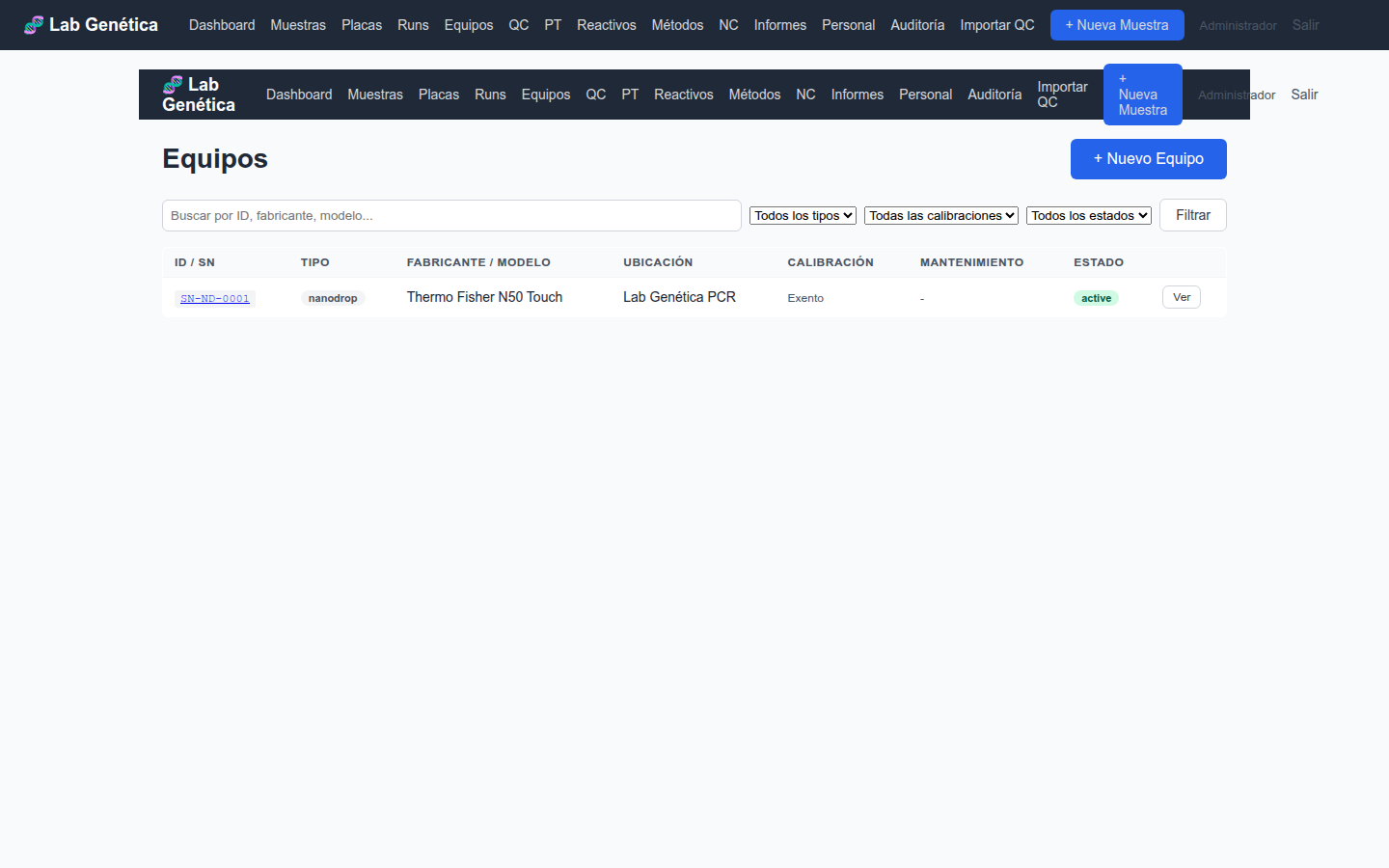Open Importar QC in the top navbar
1389x868 pixels.
(x=997, y=25)
